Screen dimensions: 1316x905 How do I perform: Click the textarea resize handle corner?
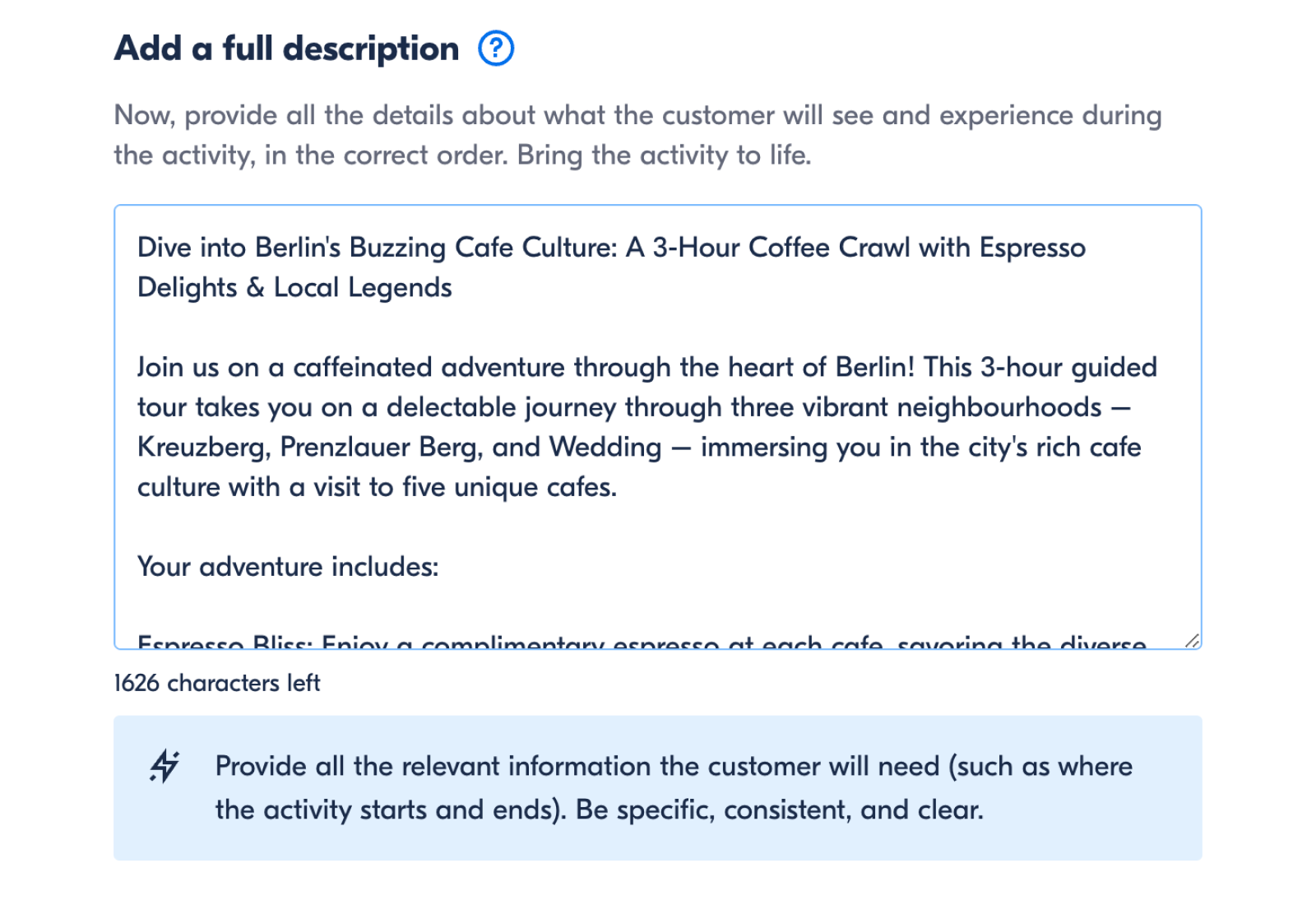click(1192, 640)
